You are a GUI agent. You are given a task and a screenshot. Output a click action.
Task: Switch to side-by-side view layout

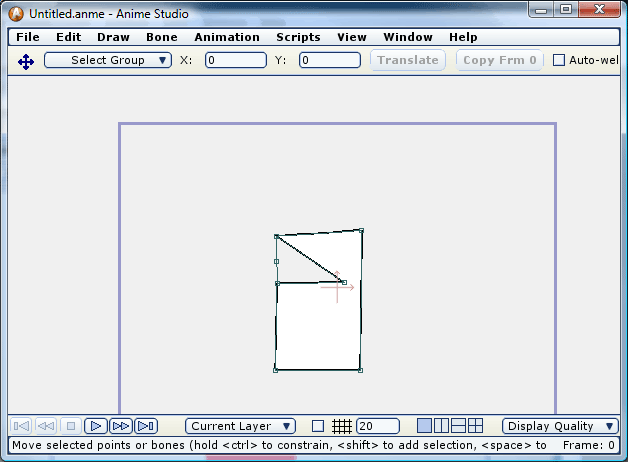(441, 426)
